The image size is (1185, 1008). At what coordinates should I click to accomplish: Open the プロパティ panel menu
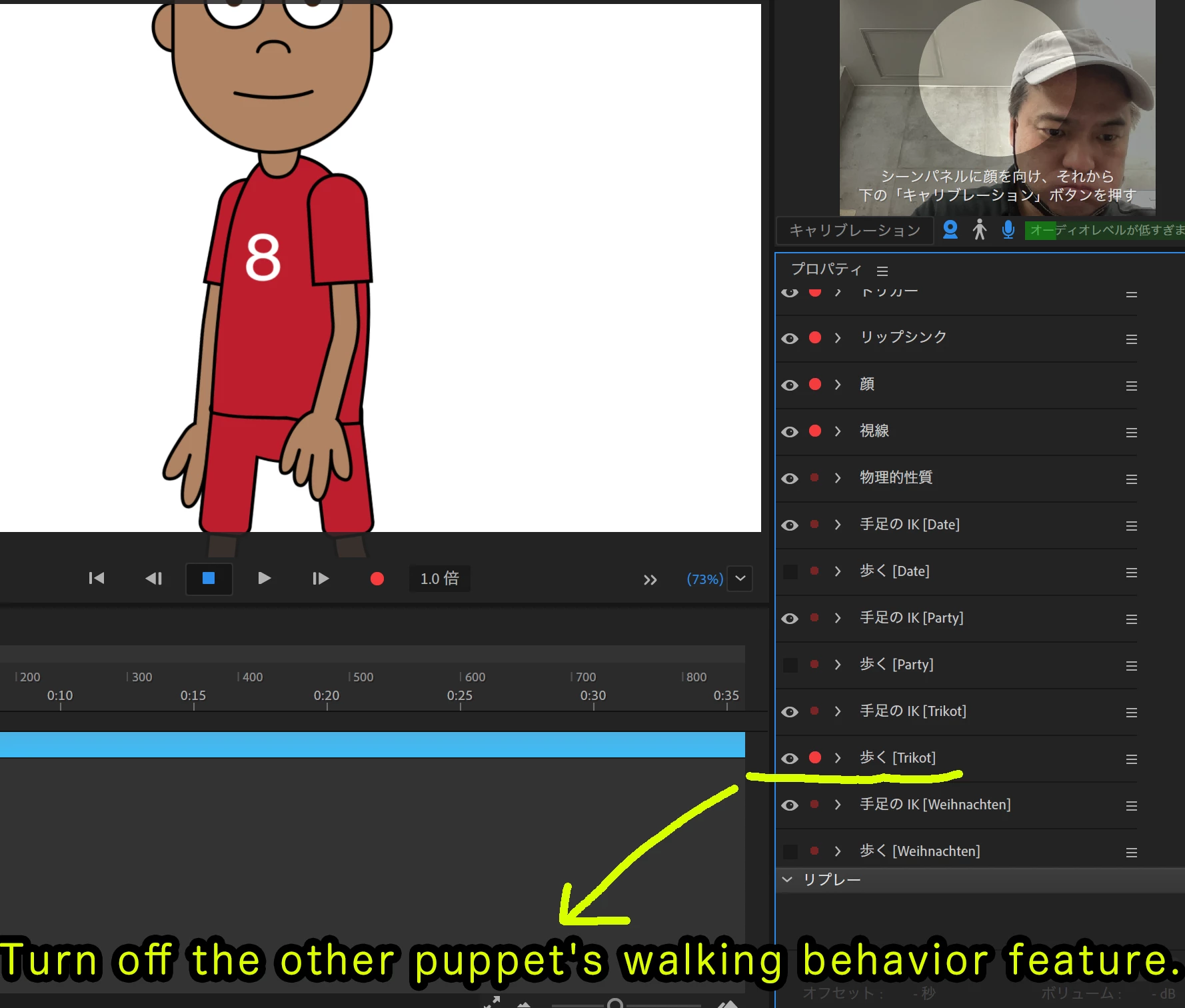coord(882,271)
